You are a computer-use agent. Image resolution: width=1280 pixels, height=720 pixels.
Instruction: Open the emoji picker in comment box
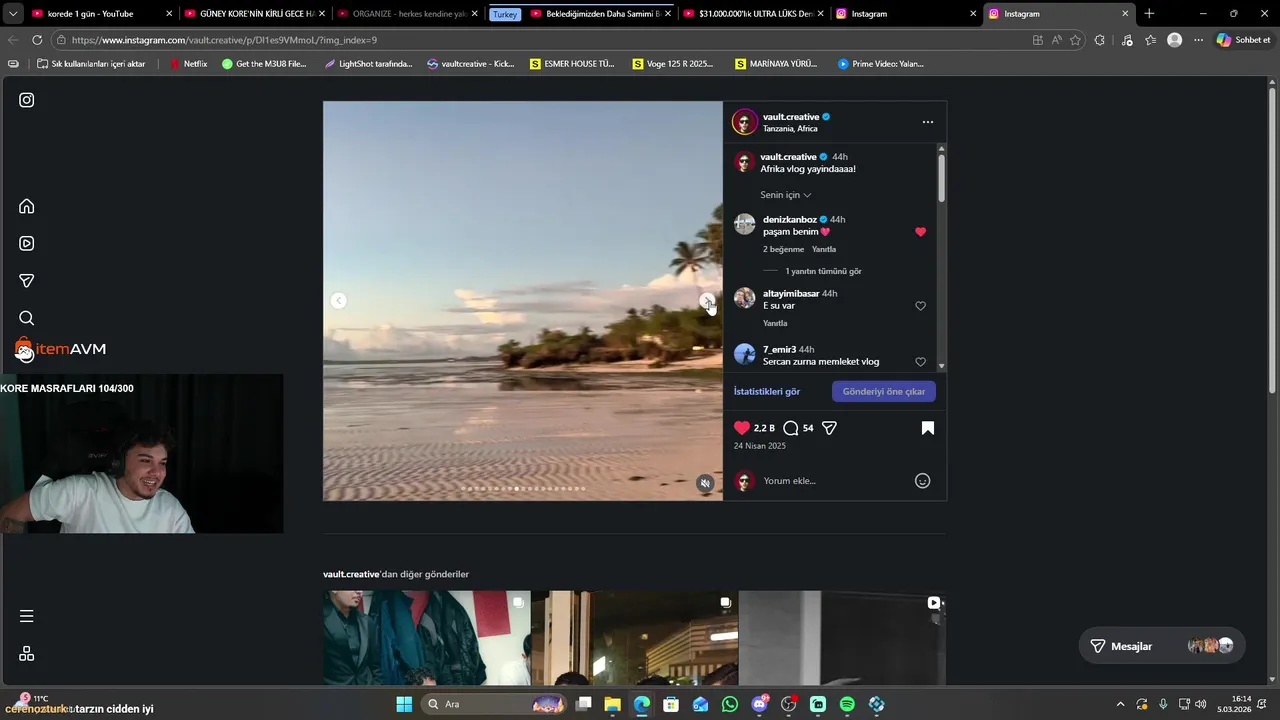(x=923, y=481)
